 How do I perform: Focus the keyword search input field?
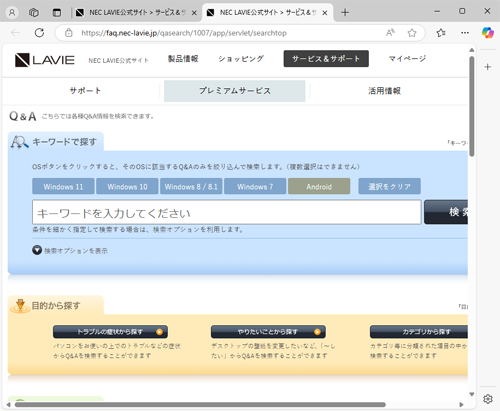227,212
